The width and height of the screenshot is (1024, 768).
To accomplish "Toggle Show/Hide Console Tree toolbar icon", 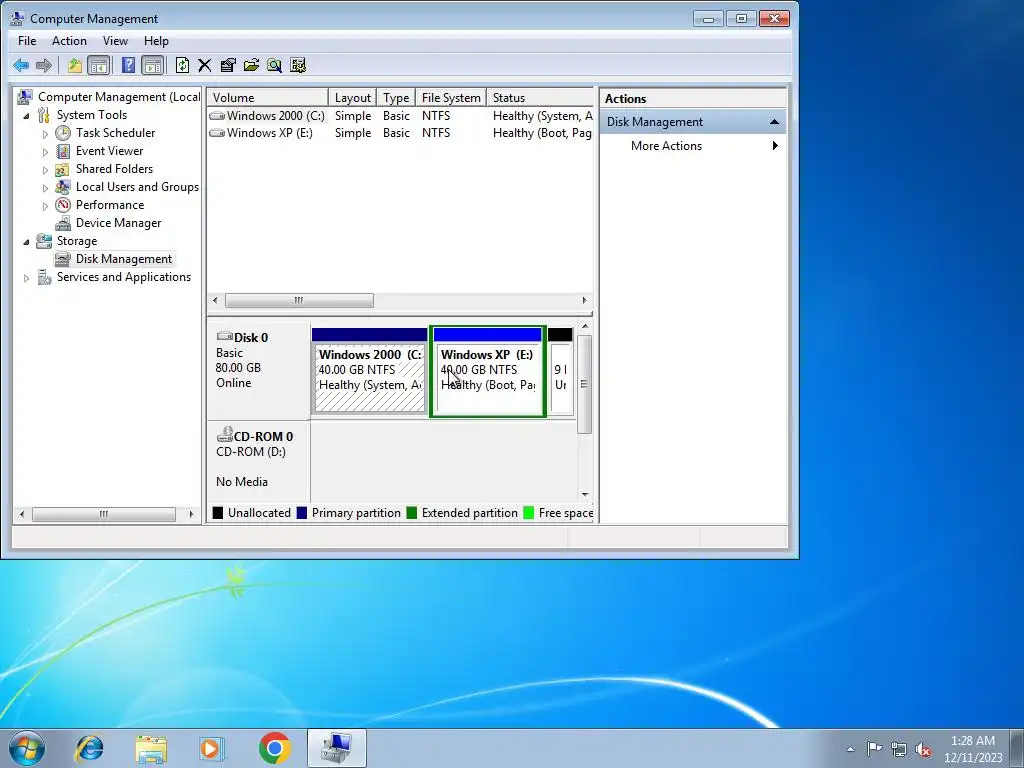I will 99,65.
